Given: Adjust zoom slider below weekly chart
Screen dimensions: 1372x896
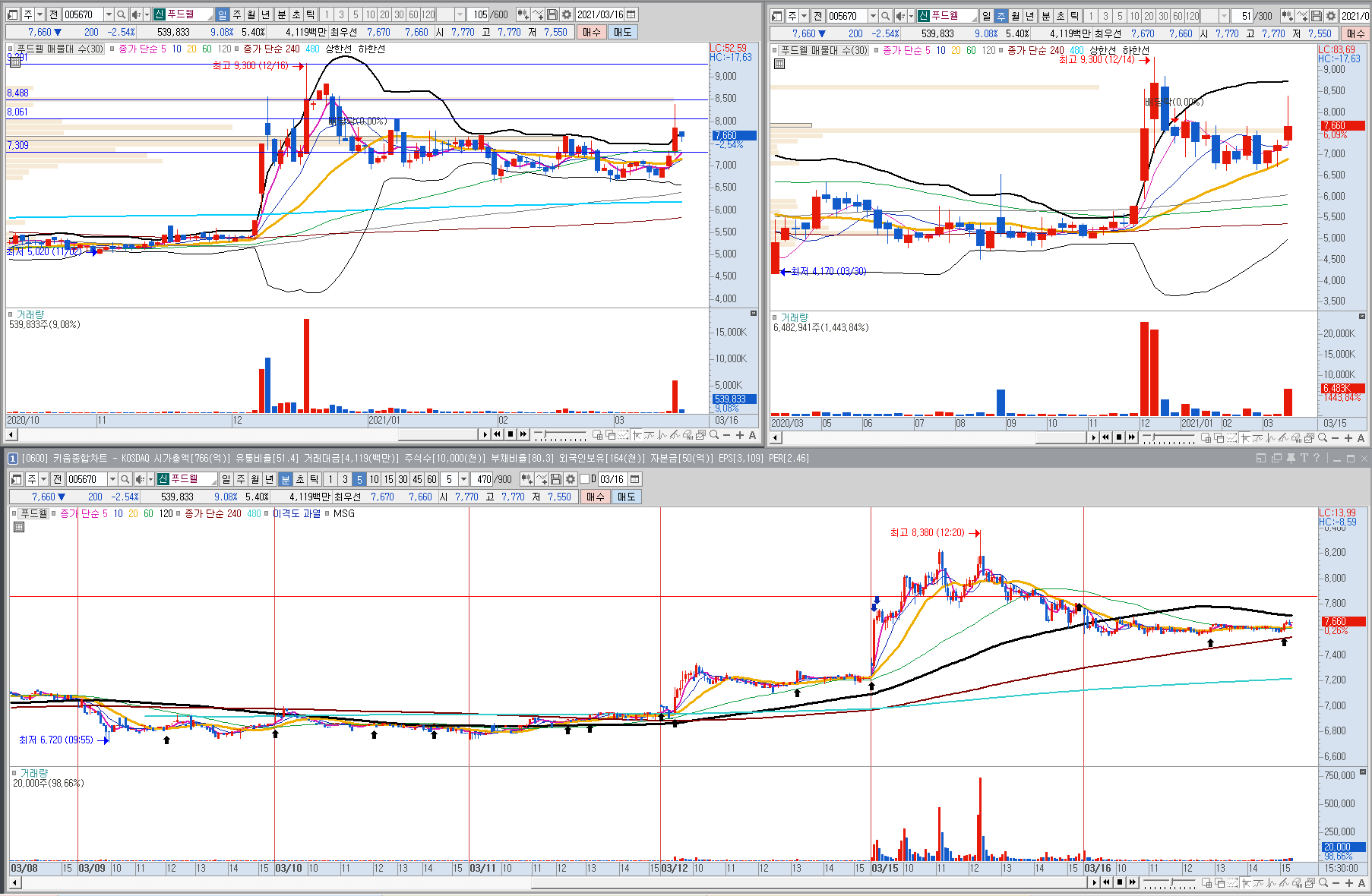Looking at the screenshot, I should pos(1170,437).
